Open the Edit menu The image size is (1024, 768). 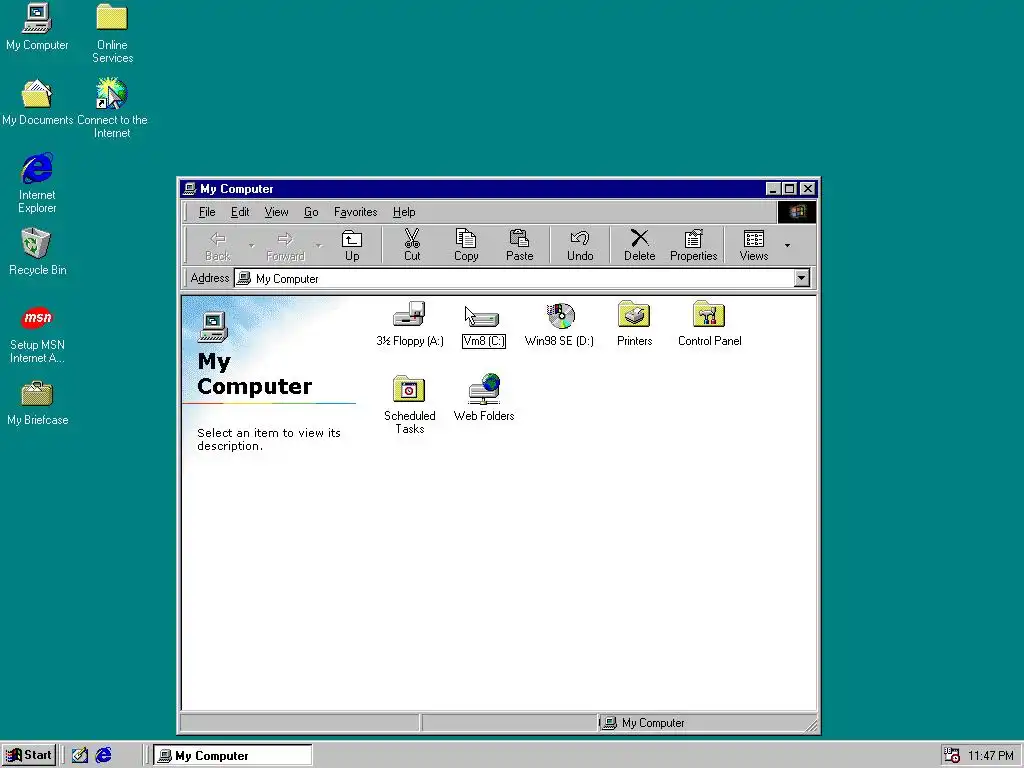click(240, 212)
